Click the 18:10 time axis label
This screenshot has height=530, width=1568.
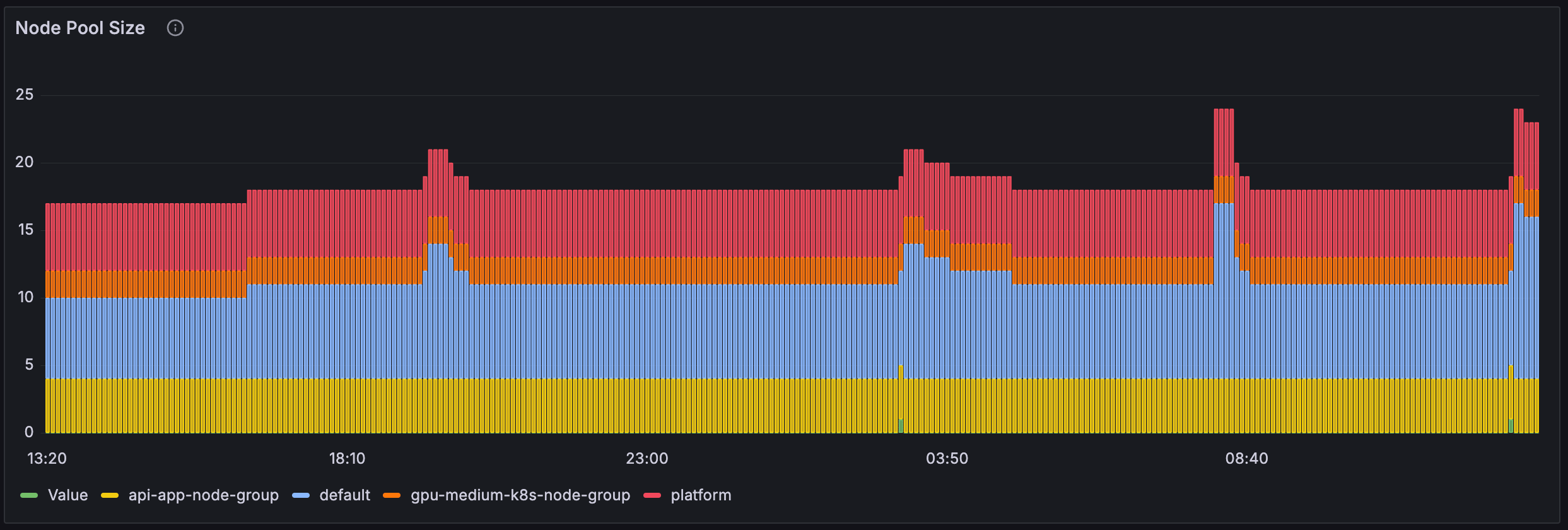(x=347, y=459)
